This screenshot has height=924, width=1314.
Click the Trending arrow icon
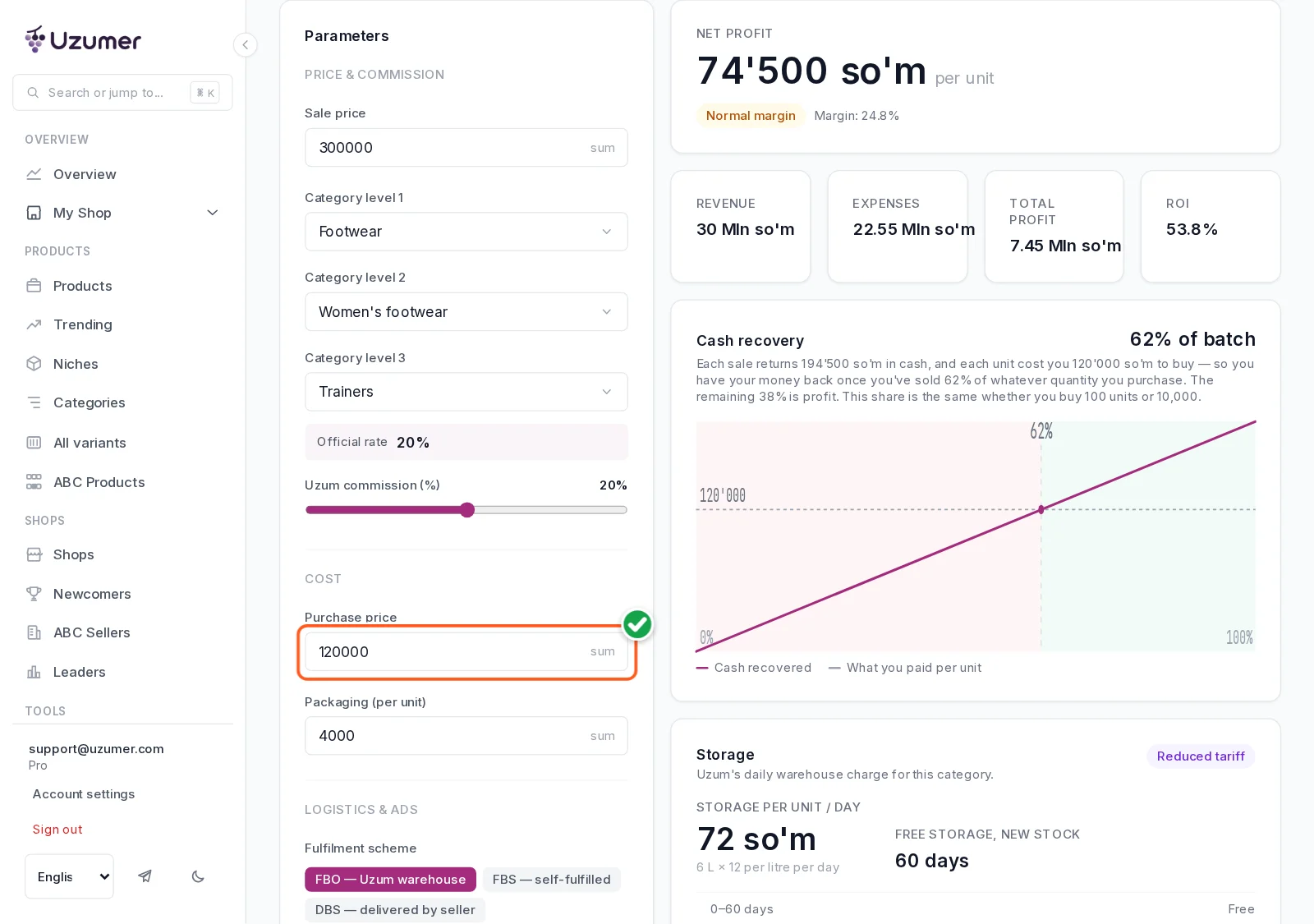tap(34, 324)
